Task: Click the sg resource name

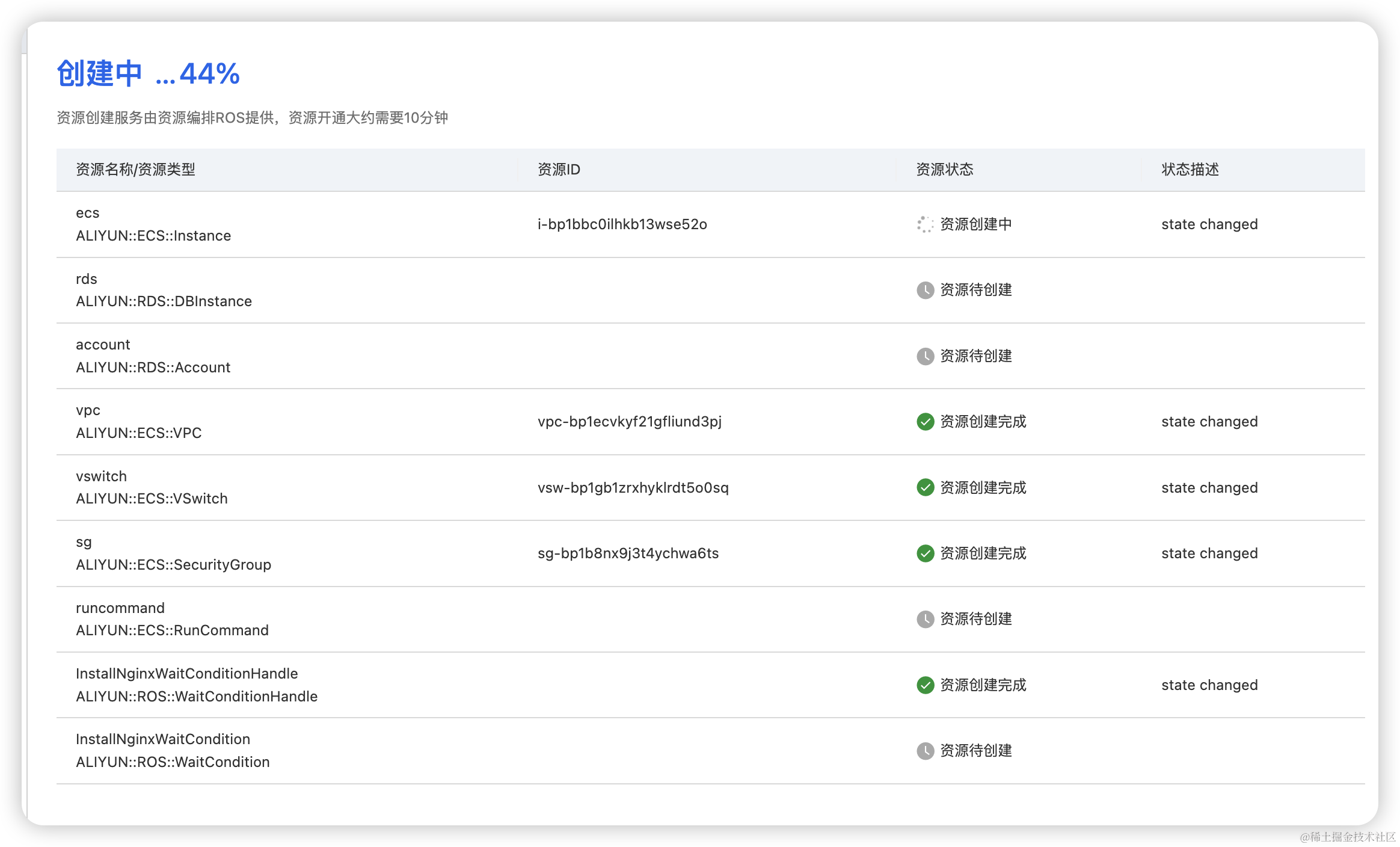Action: coord(84,543)
